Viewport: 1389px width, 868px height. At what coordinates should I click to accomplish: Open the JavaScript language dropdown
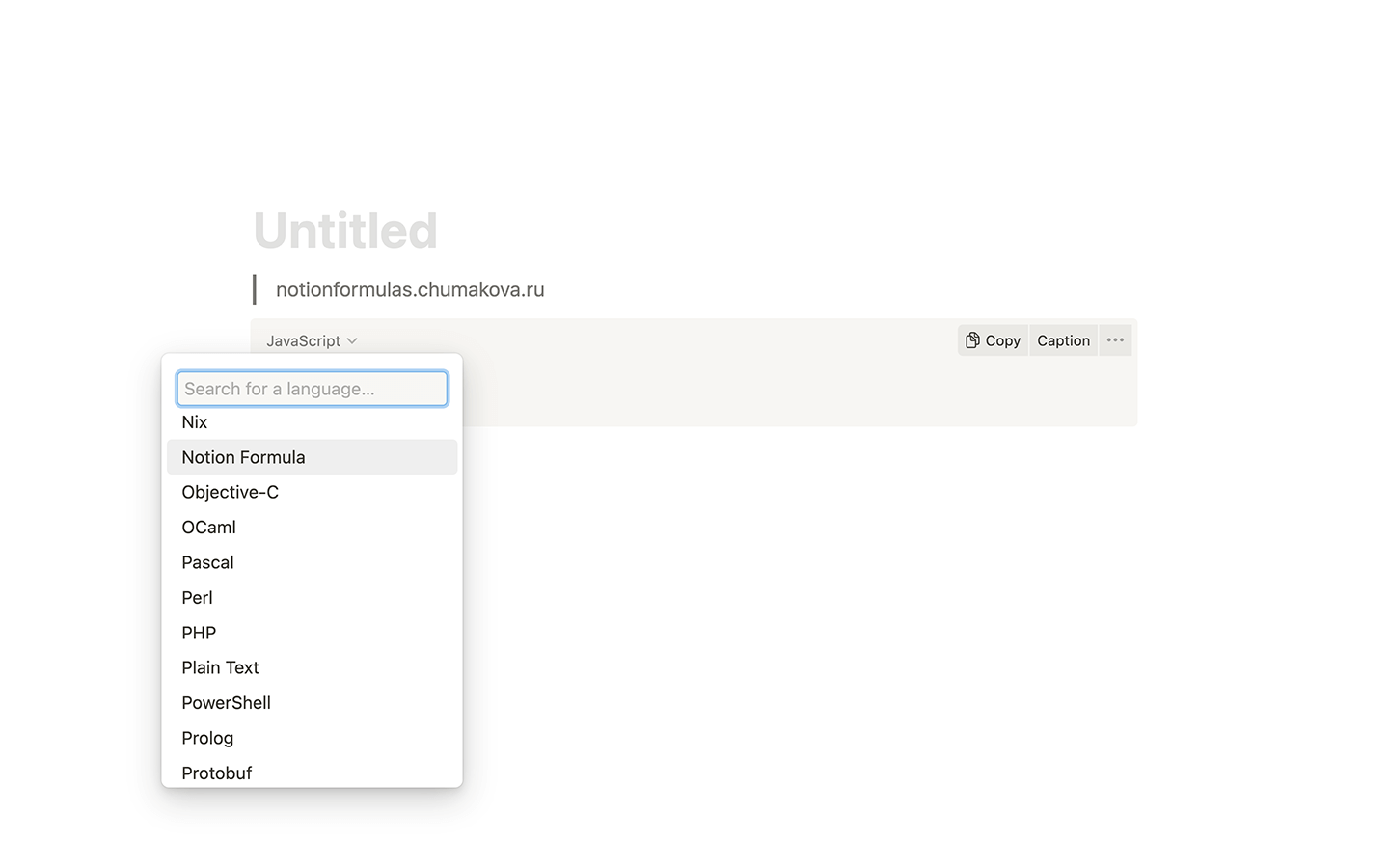click(x=312, y=340)
